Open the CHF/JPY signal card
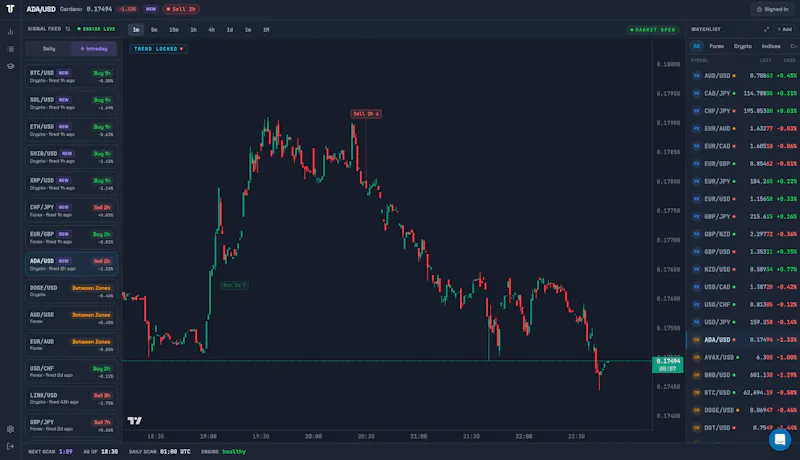The width and height of the screenshot is (800, 460). tap(71, 211)
